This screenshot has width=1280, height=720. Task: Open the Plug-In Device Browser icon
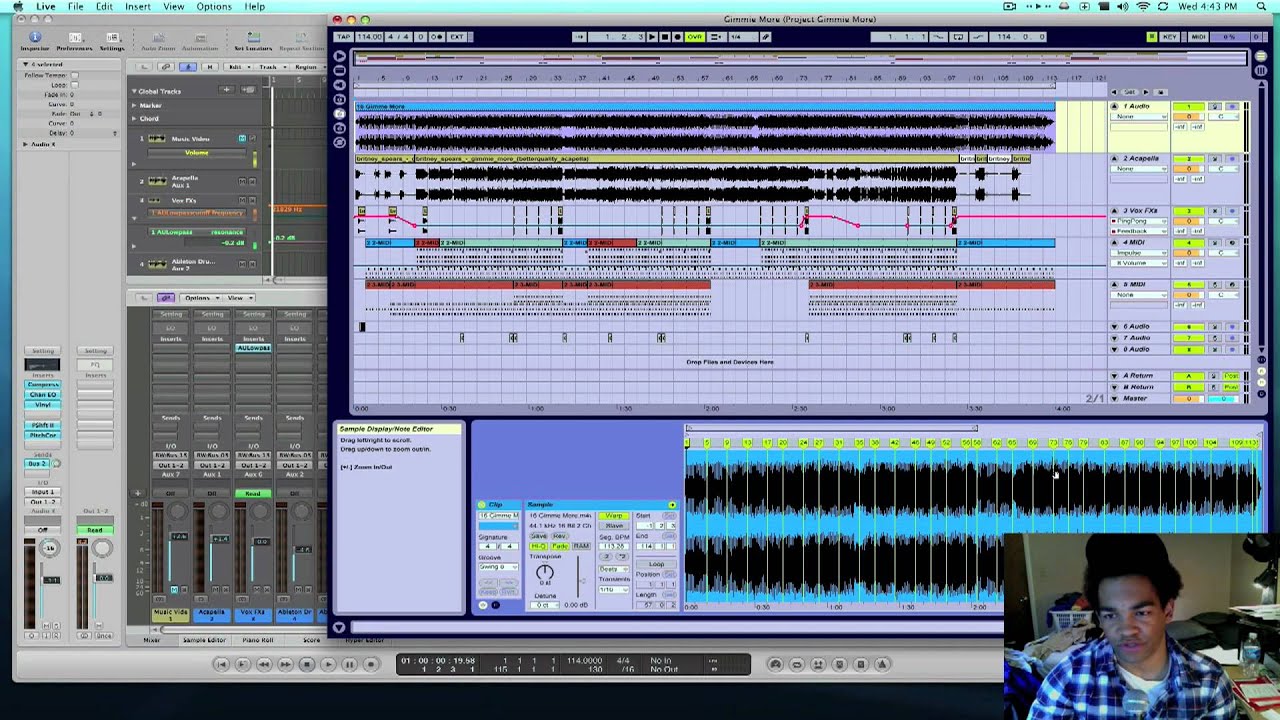tap(340, 85)
